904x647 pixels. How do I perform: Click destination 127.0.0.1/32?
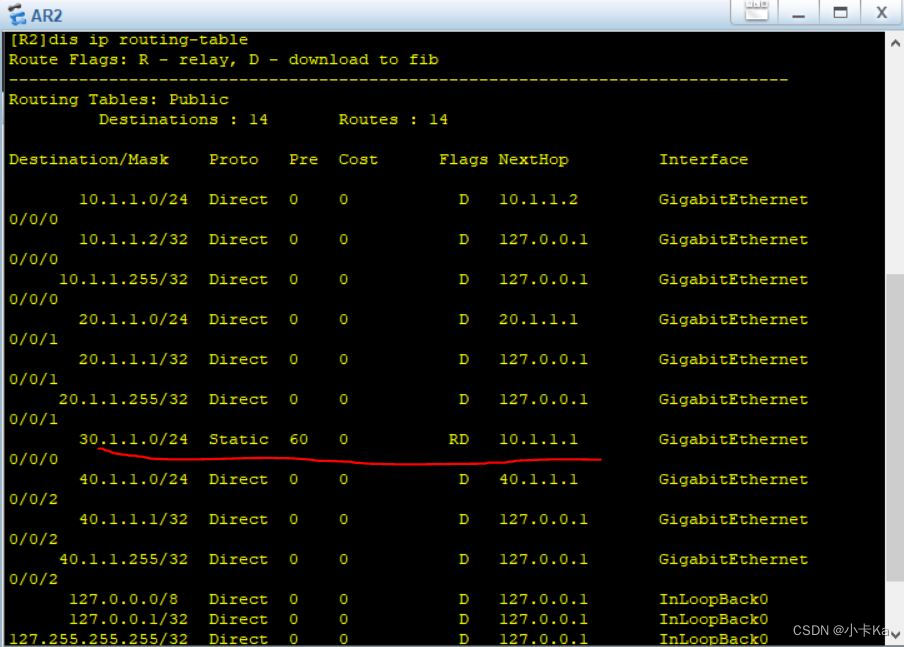tap(128, 619)
